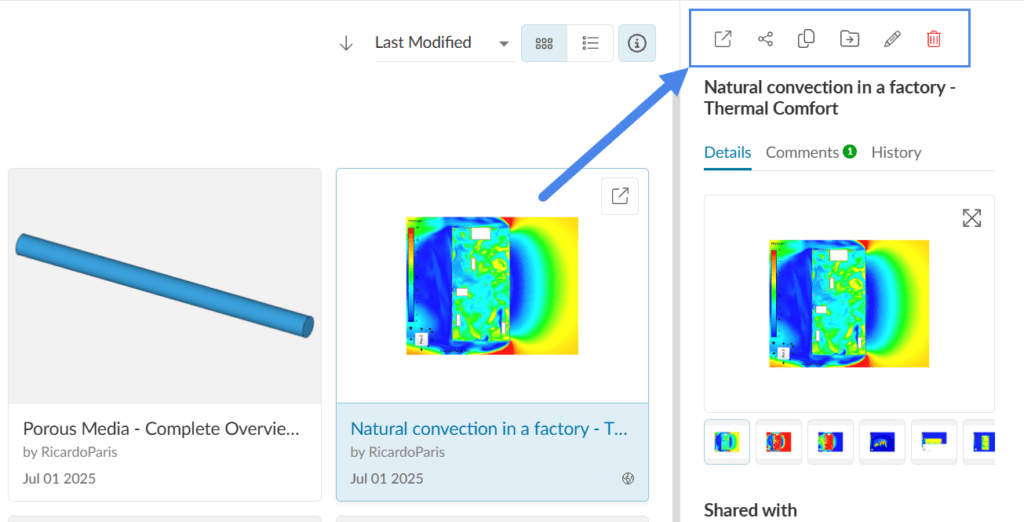
Task: Reverse the sort direction arrow
Action: [x=346, y=43]
